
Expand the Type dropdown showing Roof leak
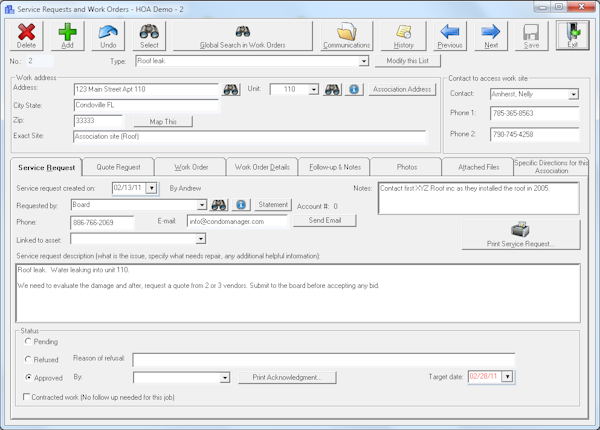point(364,61)
